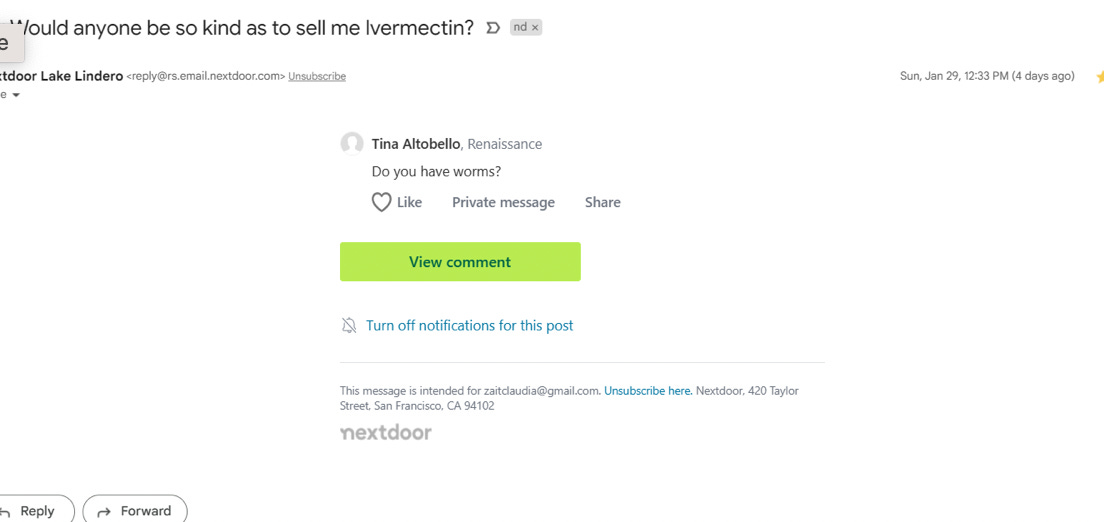Click 'Unsubscribe here' in the footer
This screenshot has width=1104, height=522.
pos(648,390)
